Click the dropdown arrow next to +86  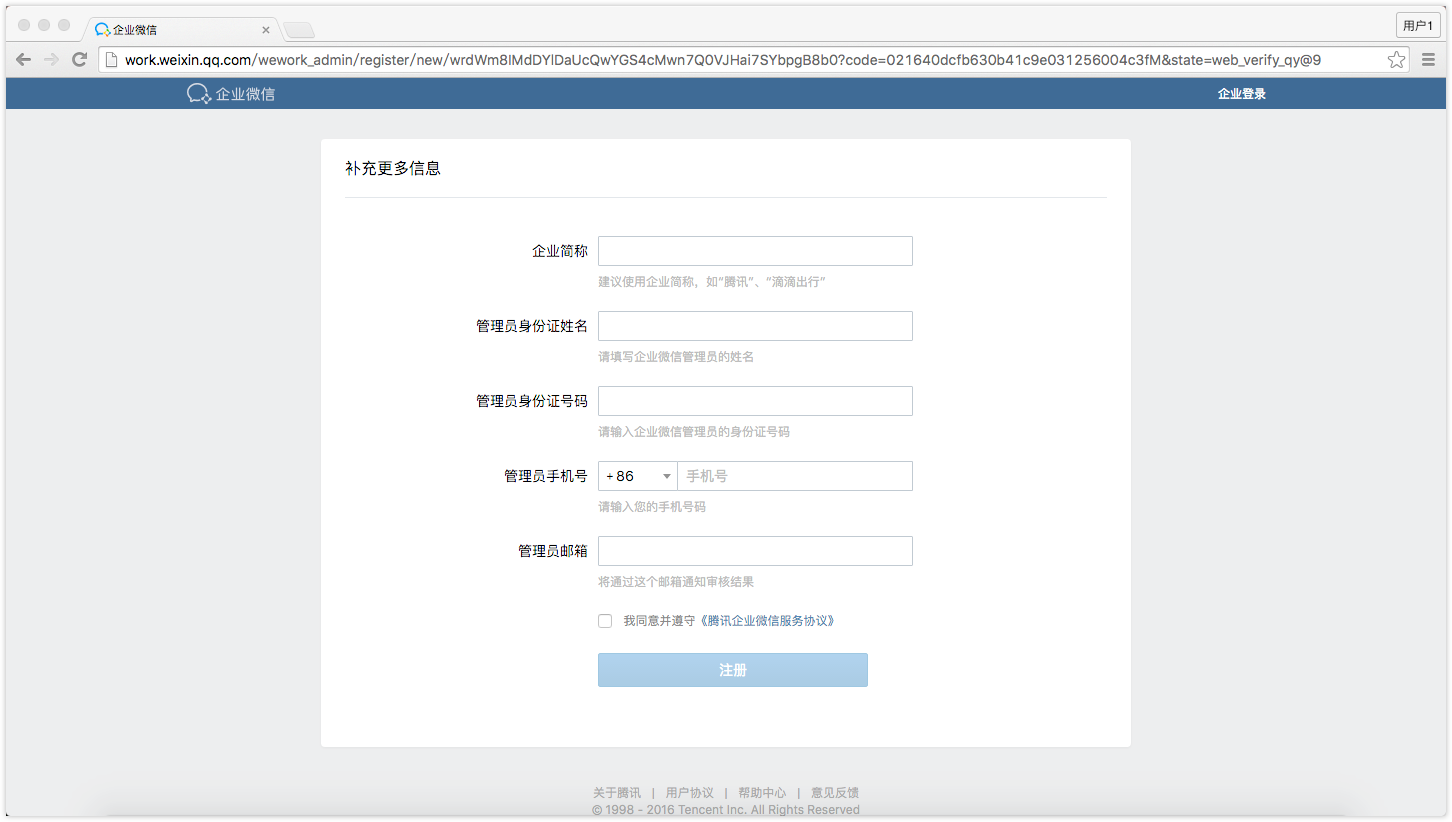(x=666, y=475)
